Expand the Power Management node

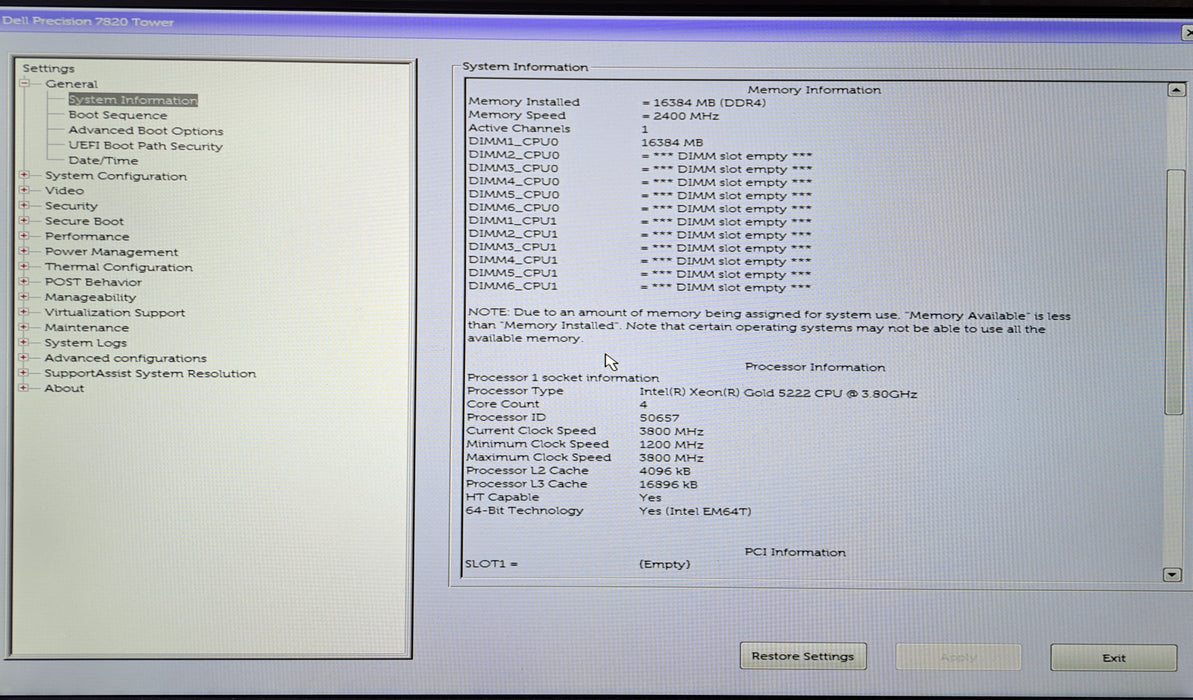coord(24,251)
